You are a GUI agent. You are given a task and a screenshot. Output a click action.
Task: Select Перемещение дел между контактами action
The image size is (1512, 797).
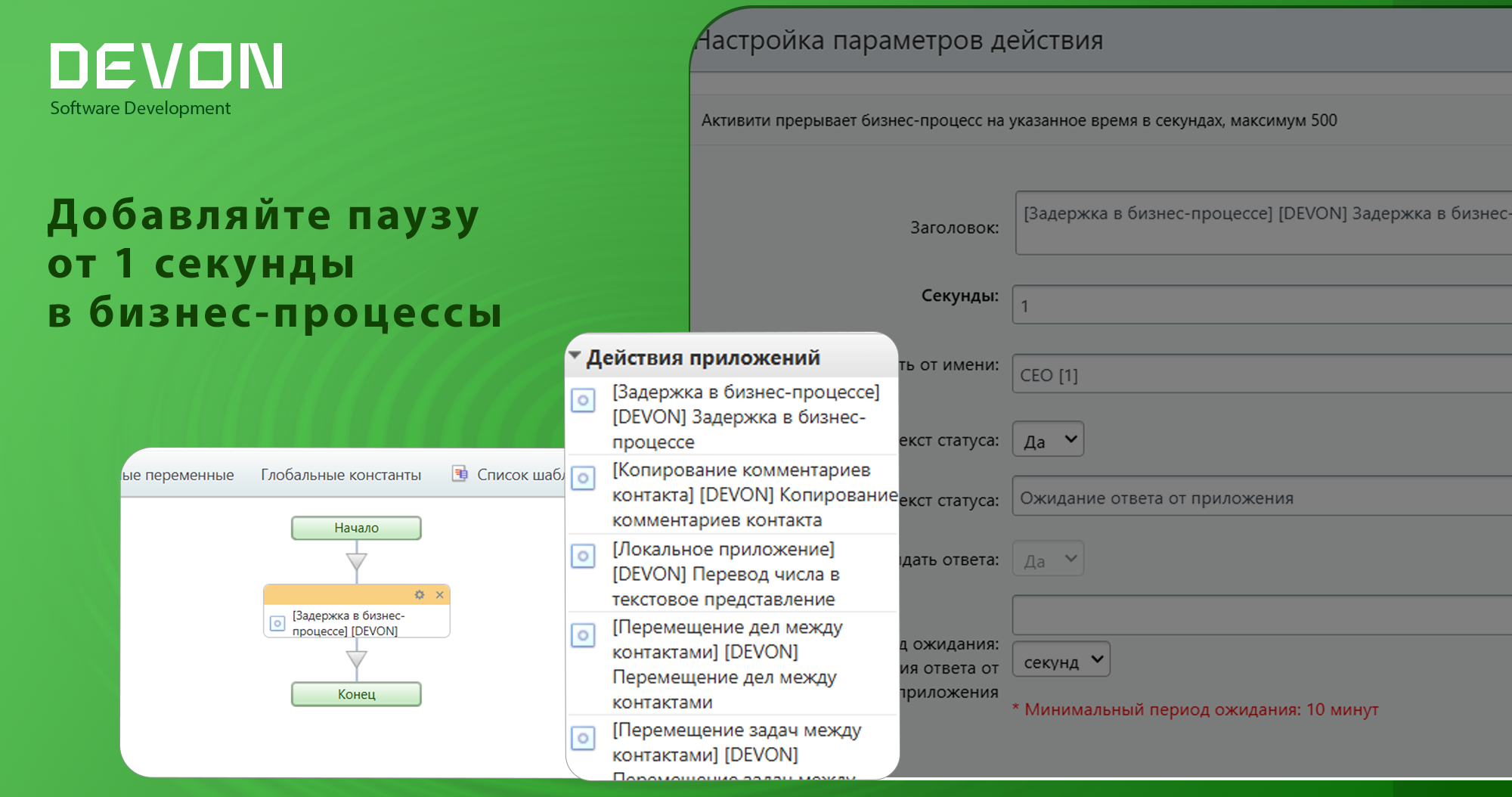tap(727, 665)
